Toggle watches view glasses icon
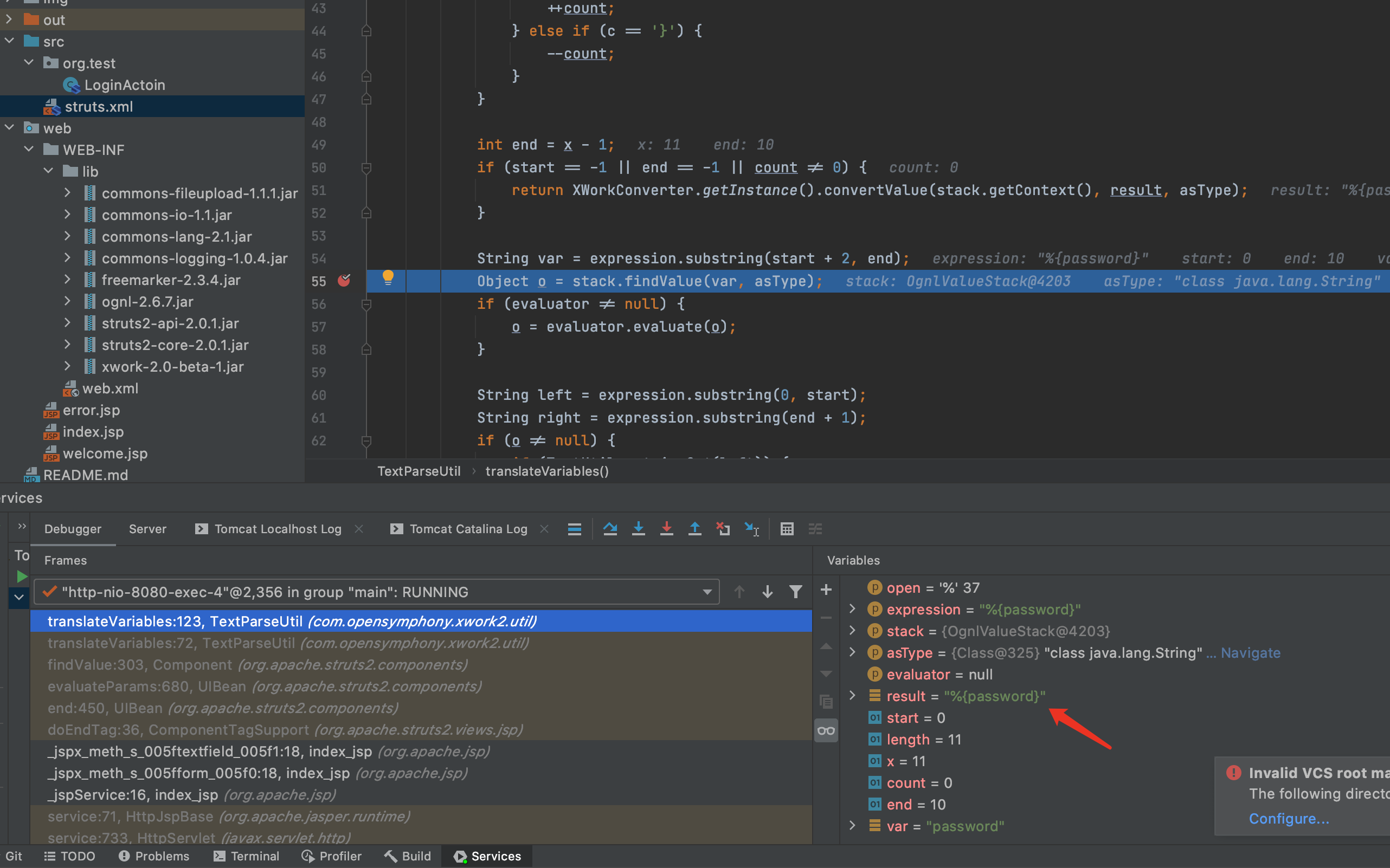This screenshot has width=1390, height=868. (x=826, y=730)
